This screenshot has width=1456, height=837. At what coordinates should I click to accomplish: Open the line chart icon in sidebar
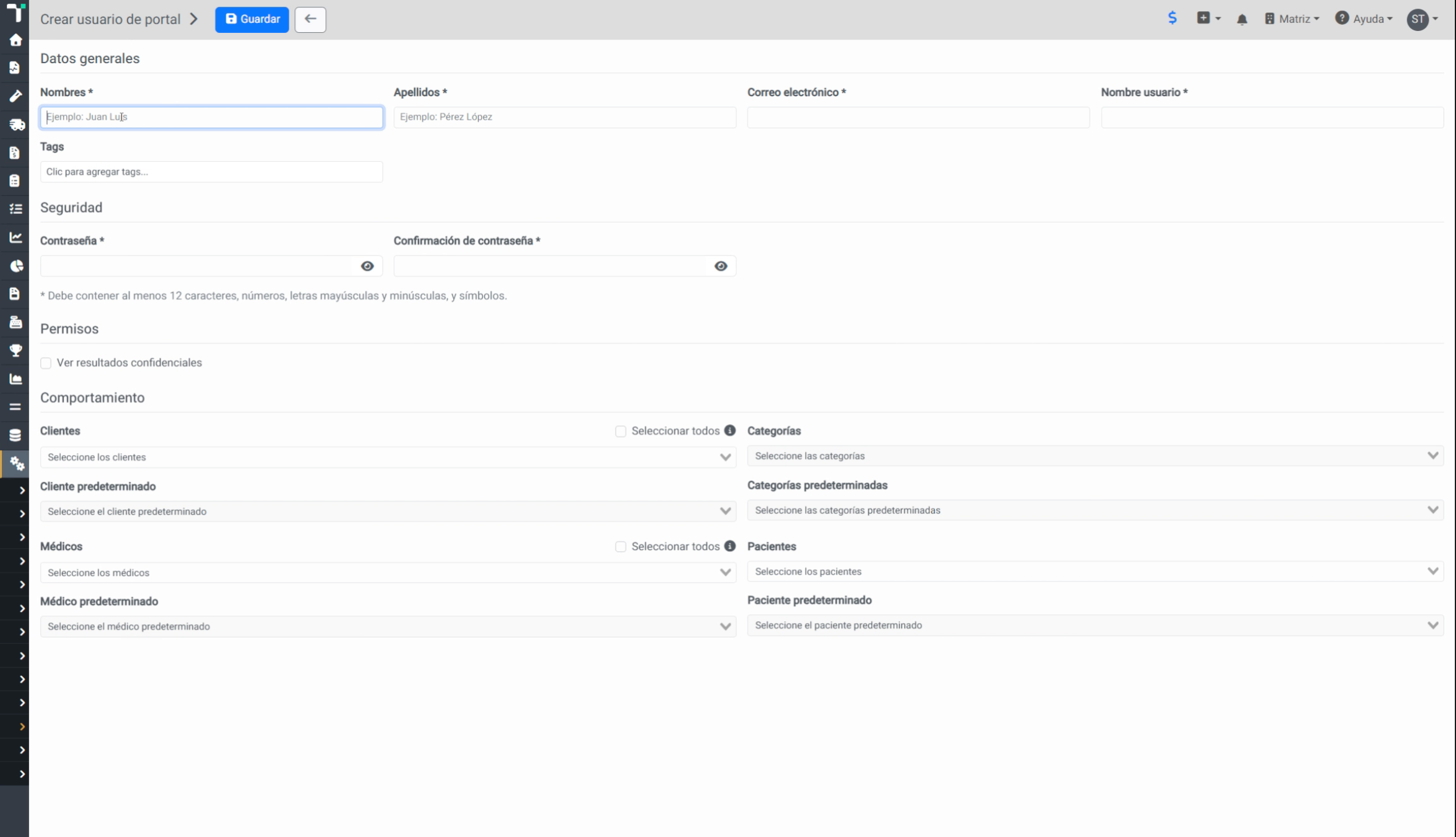tap(15, 237)
